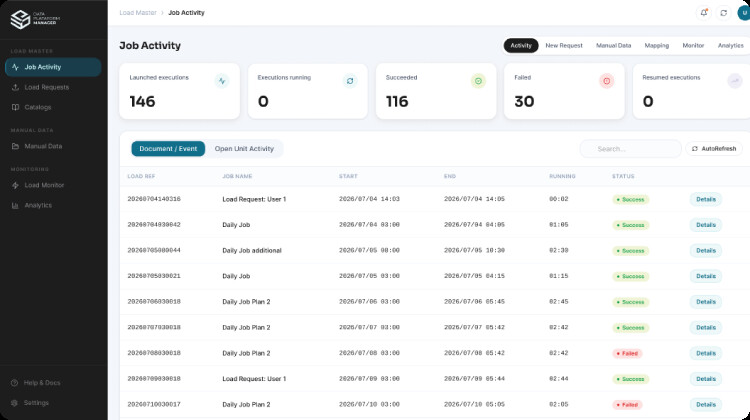Switch to the New Request tab

point(564,45)
